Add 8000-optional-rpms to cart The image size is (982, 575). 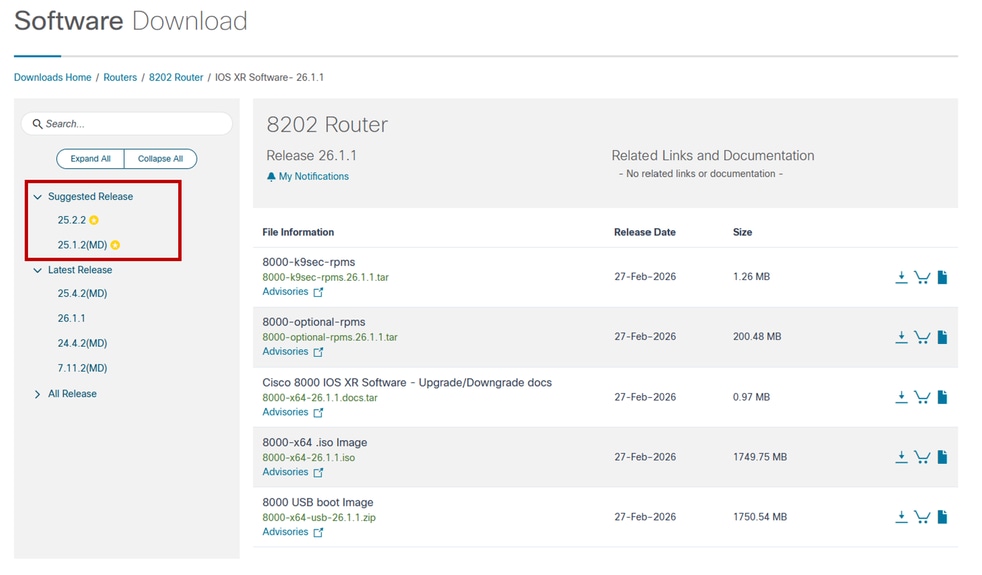tap(922, 338)
